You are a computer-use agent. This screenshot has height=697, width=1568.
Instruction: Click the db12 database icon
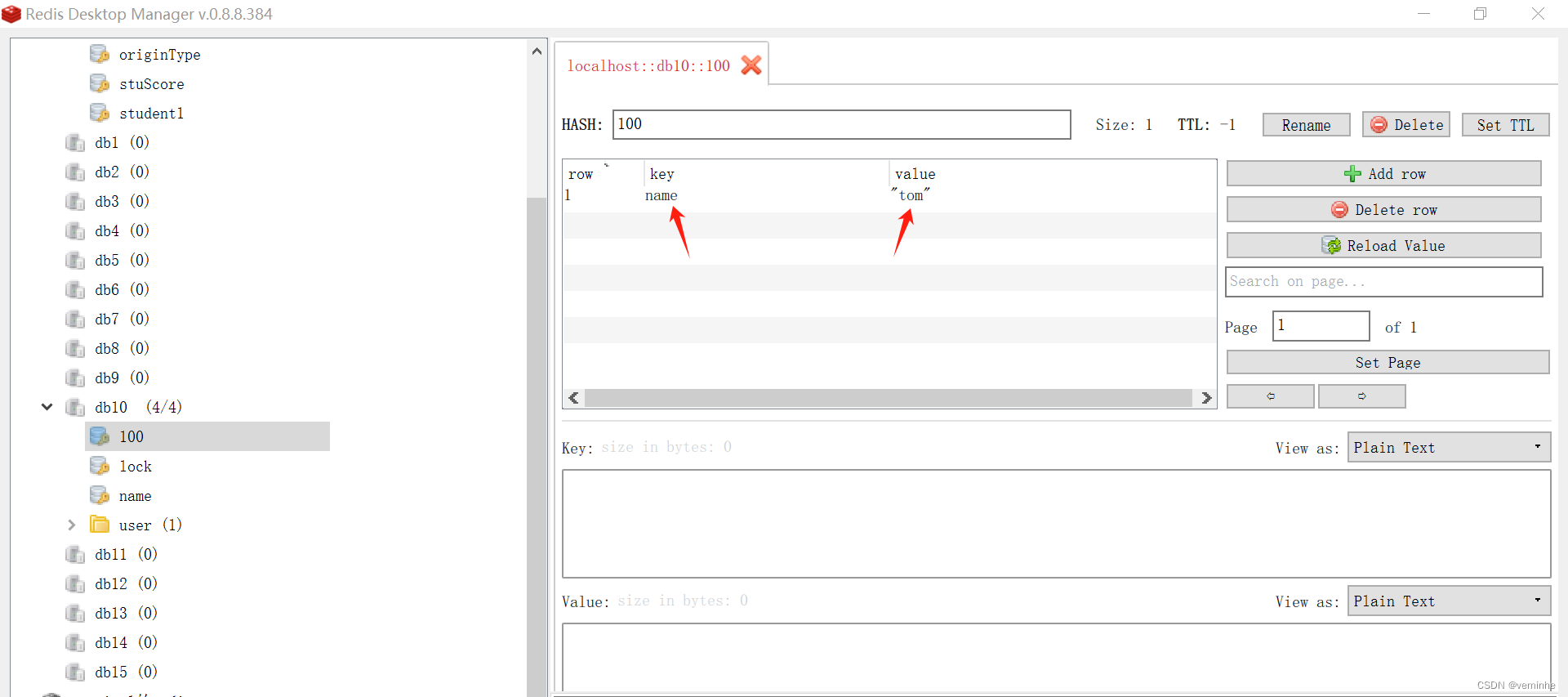[x=75, y=583]
